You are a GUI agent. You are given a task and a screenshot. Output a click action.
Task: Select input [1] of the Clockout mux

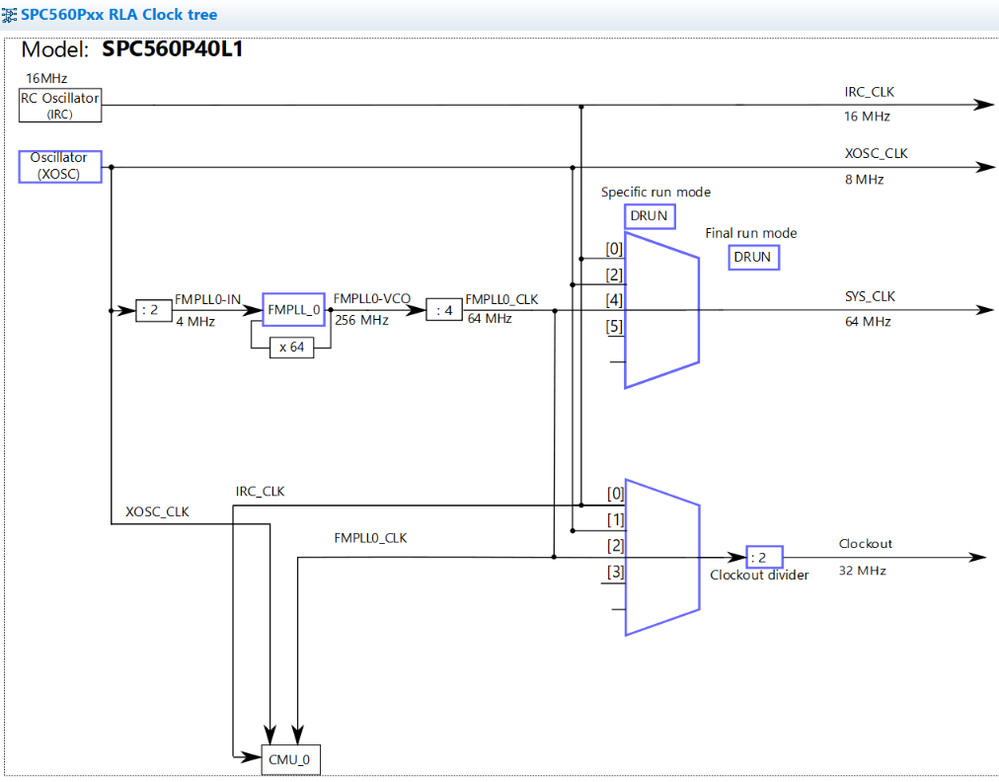tap(615, 519)
